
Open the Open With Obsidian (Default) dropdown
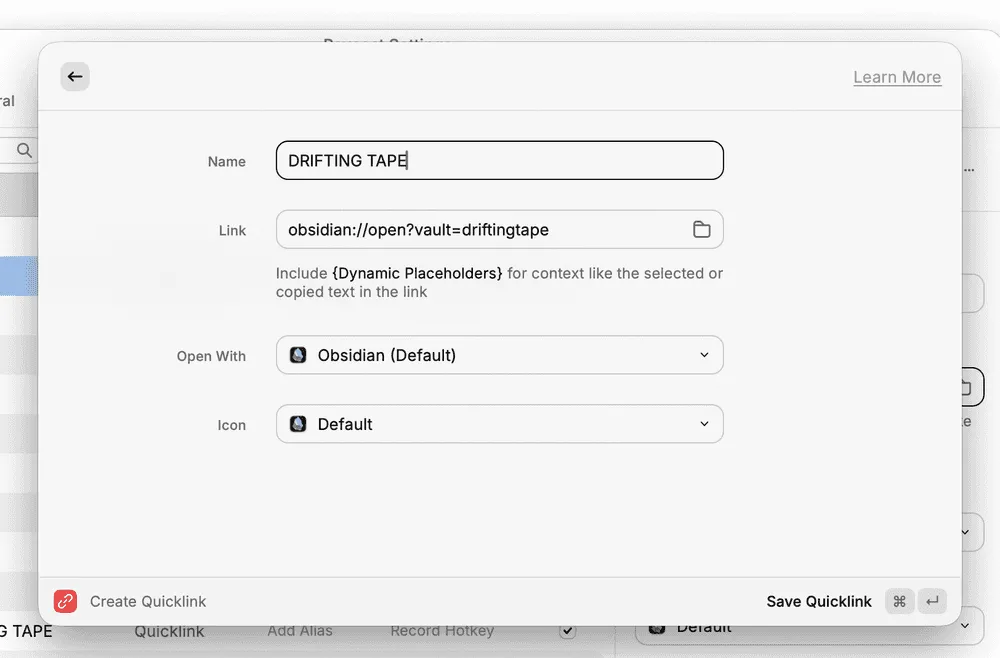[x=499, y=355]
